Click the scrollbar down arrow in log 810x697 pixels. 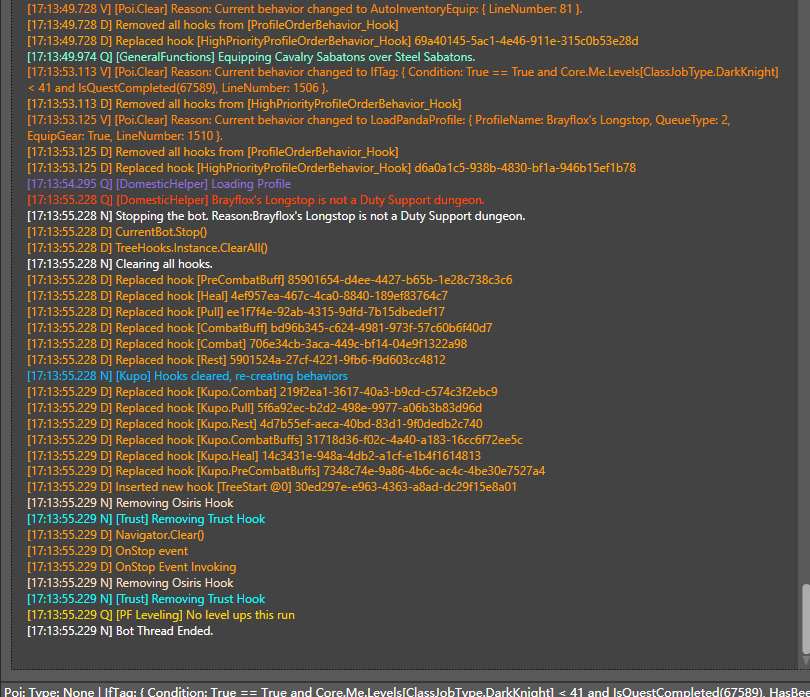pos(804,660)
